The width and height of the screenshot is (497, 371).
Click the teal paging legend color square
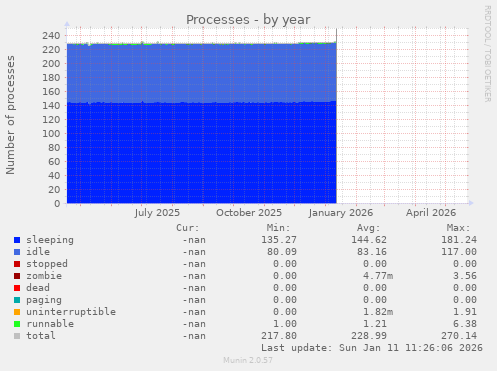click(17, 300)
